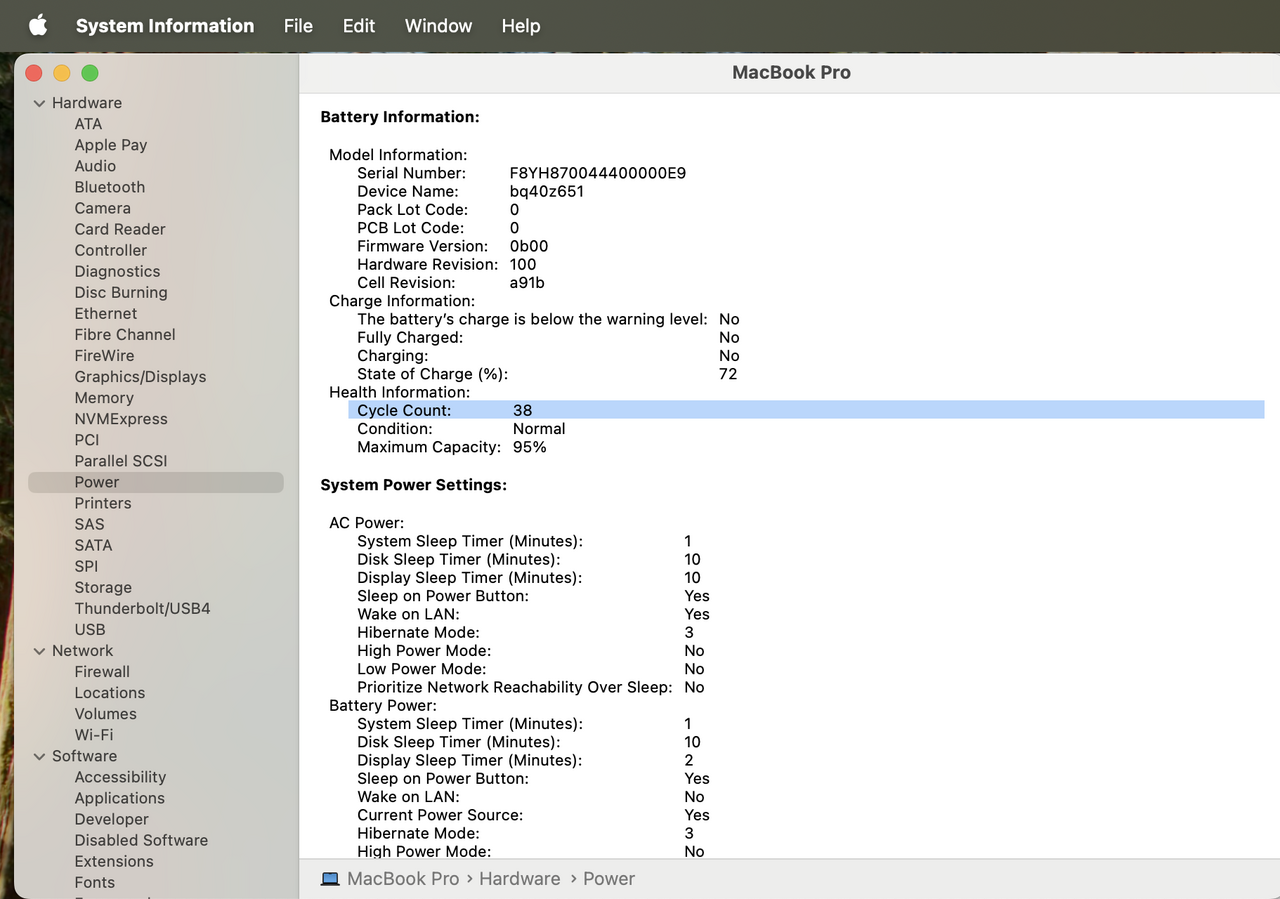Select NVMExpress in the sidebar
1280x899 pixels.
point(121,419)
